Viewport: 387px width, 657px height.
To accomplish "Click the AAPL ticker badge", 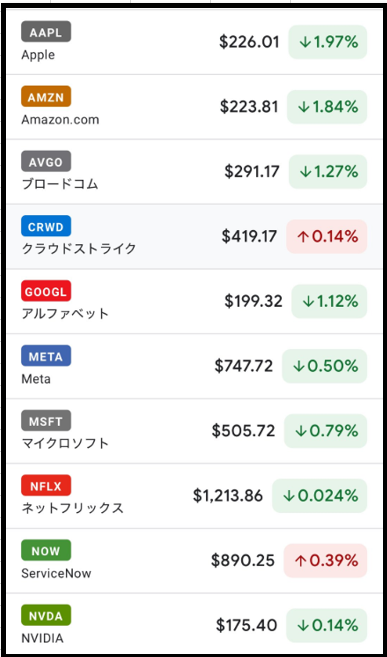I will 46,31.
